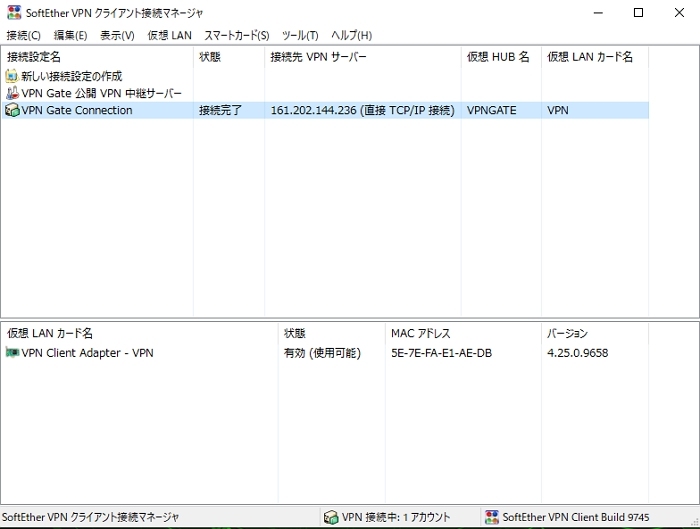
Task: Open the 表示(V) menu
Action: [x=117, y=35]
